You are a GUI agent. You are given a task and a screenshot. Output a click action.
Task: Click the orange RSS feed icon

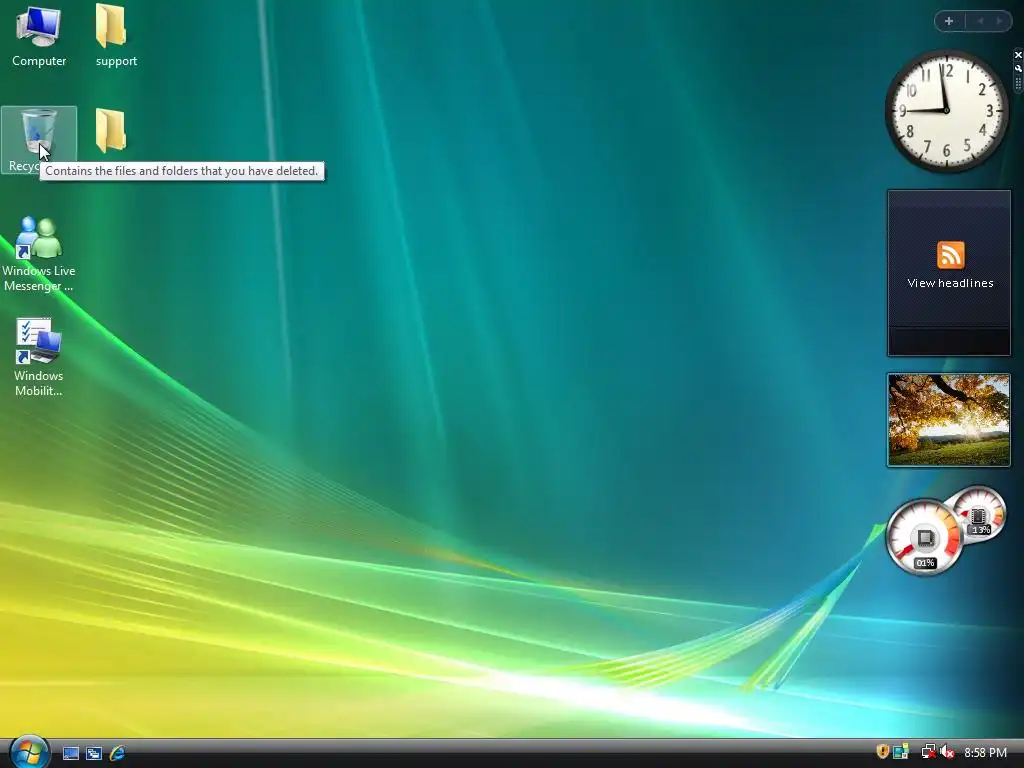950,255
